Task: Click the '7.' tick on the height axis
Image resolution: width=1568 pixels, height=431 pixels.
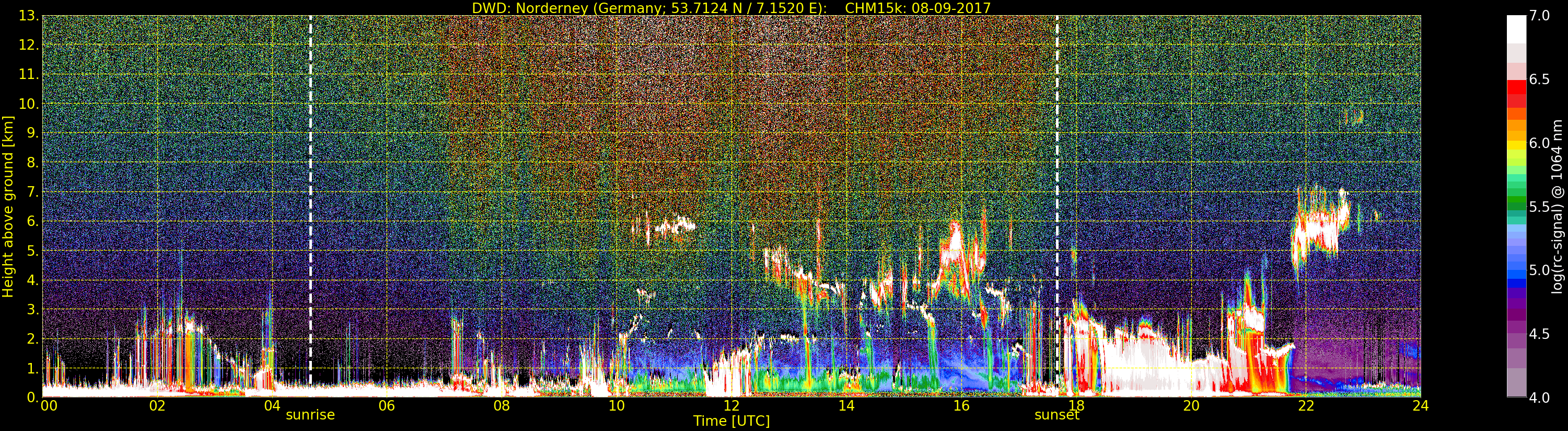Action: pyautogui.click(x=33, y=192)
